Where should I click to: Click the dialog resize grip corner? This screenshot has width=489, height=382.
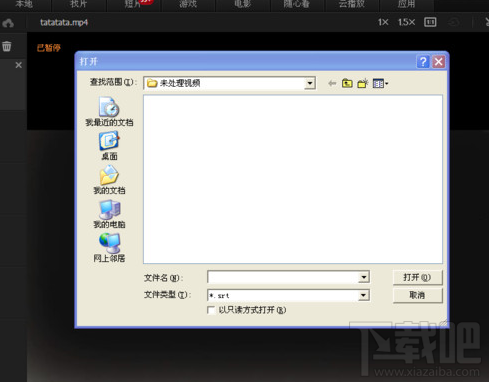click(444, 323)
